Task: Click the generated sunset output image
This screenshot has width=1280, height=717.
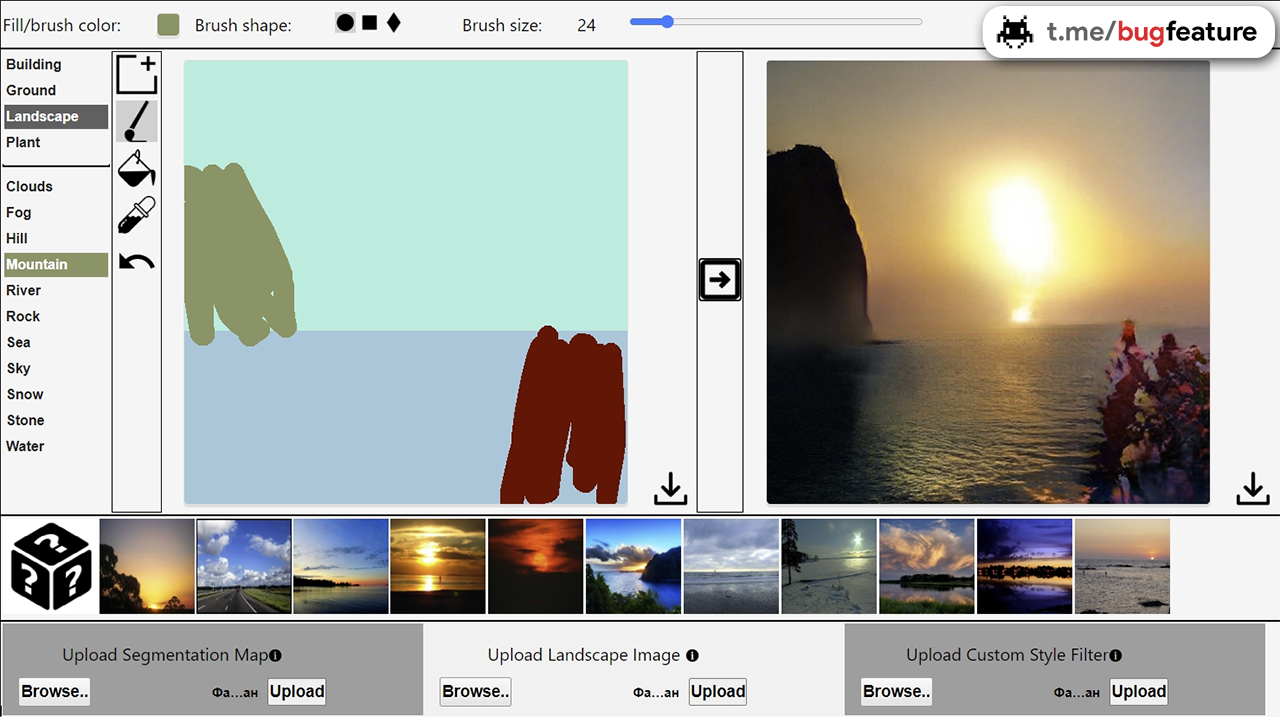Action: [988, 282]
